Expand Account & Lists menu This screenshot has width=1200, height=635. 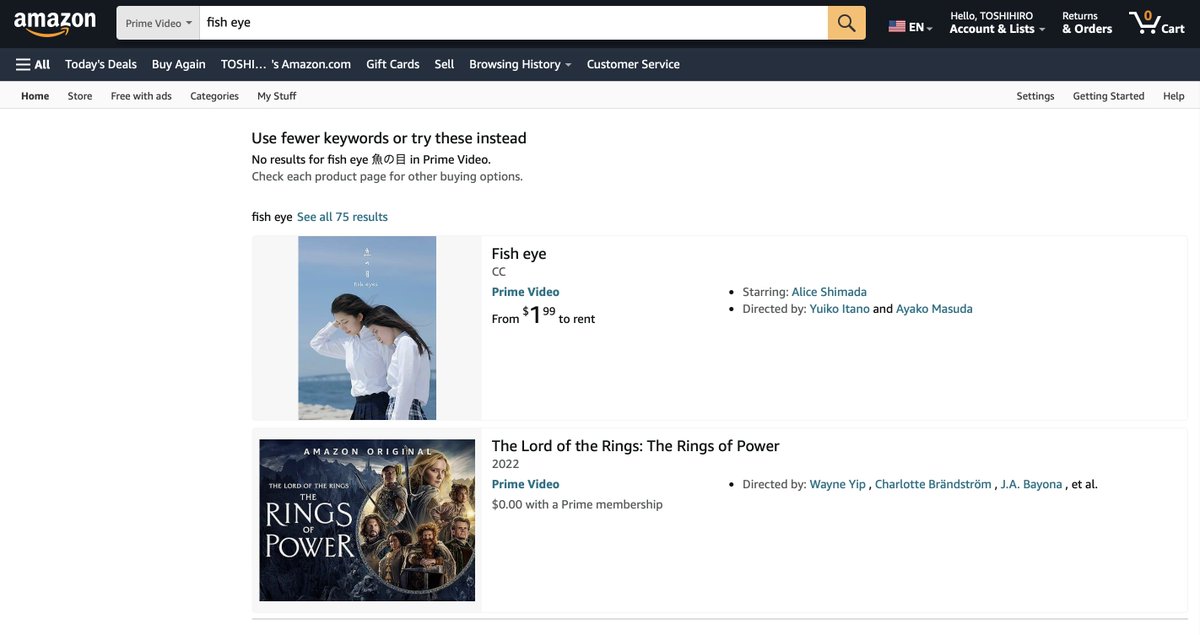click(x=997, y=29)
